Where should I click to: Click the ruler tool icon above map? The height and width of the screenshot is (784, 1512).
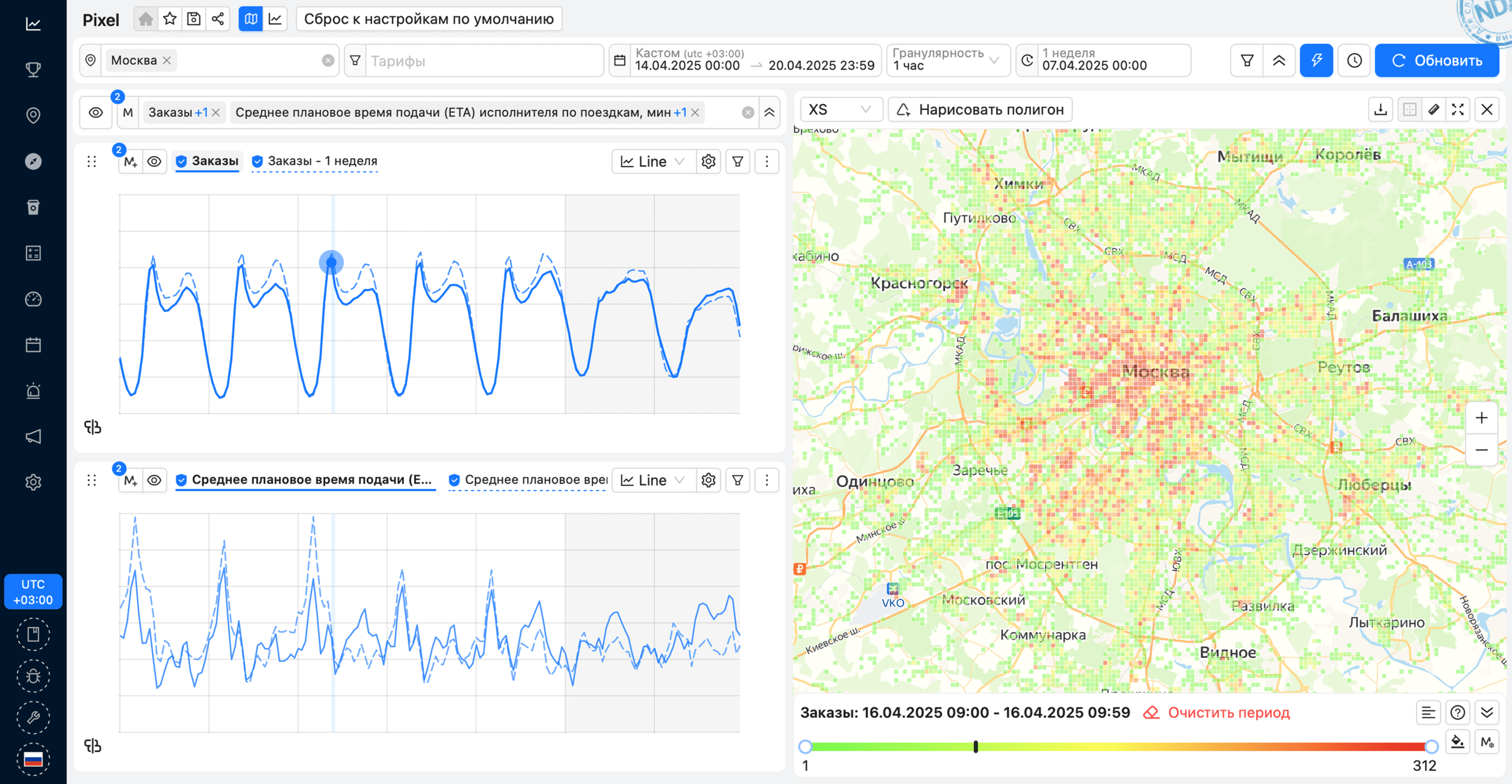1433,110
